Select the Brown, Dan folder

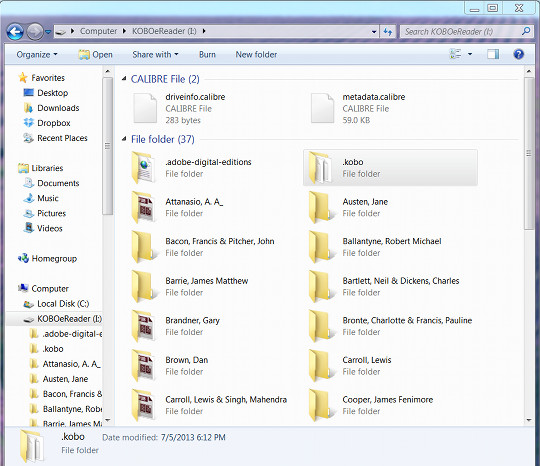click(186, 366)
